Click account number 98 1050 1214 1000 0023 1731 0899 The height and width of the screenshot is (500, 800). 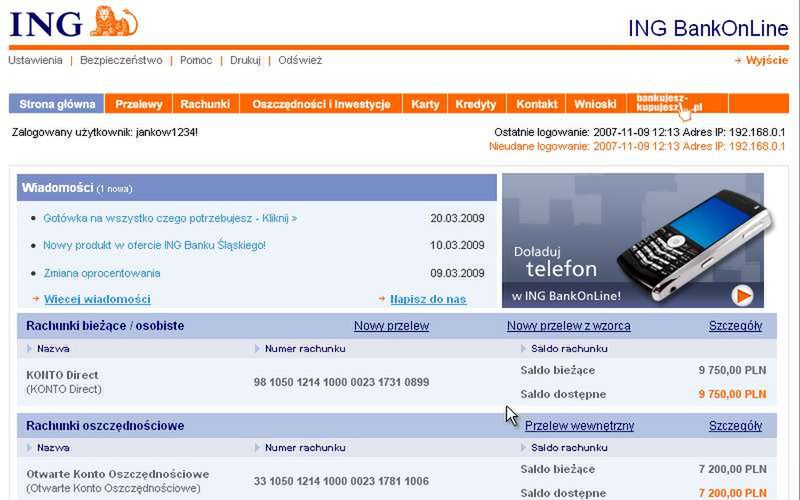(x=341, y=382)
